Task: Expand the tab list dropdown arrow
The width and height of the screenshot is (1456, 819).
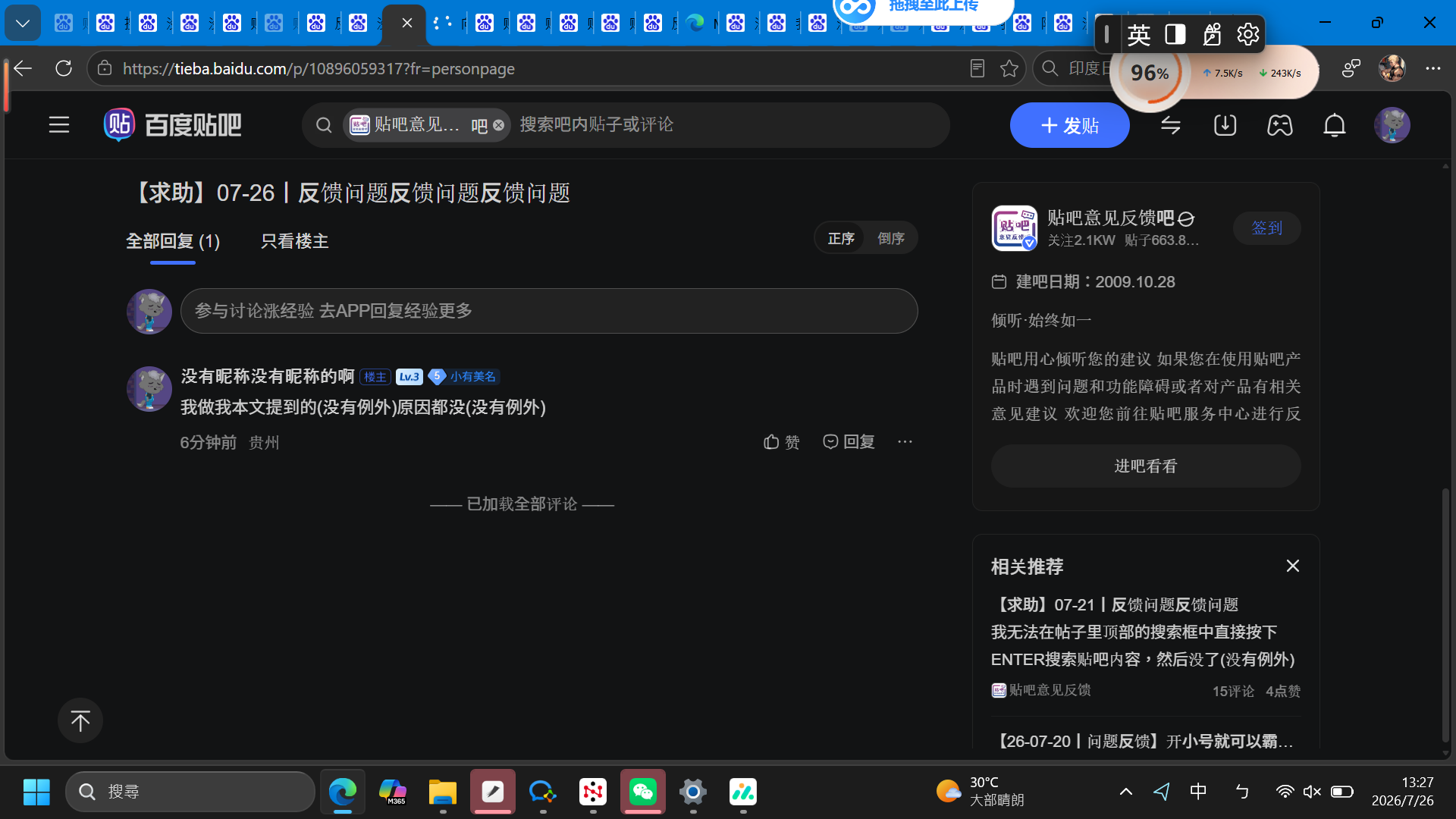Action: pyautogui.click(x=23, y=24)
